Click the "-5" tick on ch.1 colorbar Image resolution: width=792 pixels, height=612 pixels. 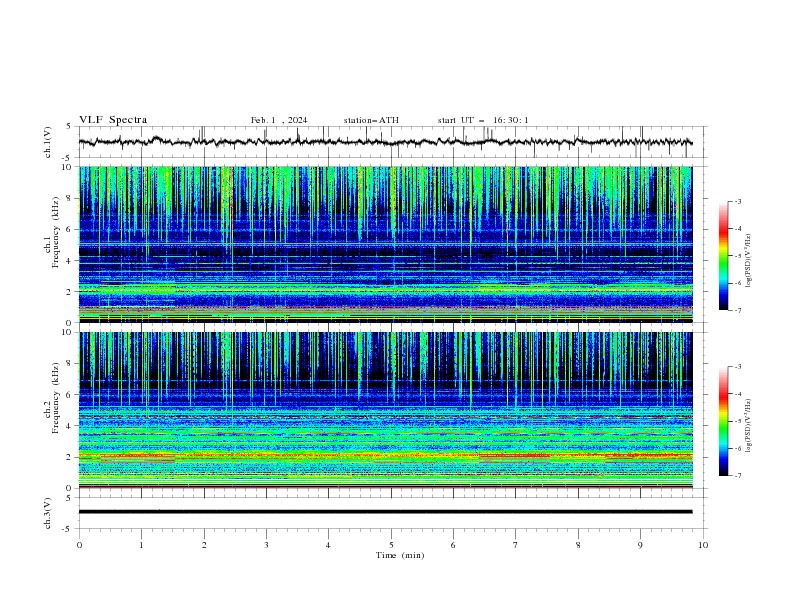pos(738,256)
